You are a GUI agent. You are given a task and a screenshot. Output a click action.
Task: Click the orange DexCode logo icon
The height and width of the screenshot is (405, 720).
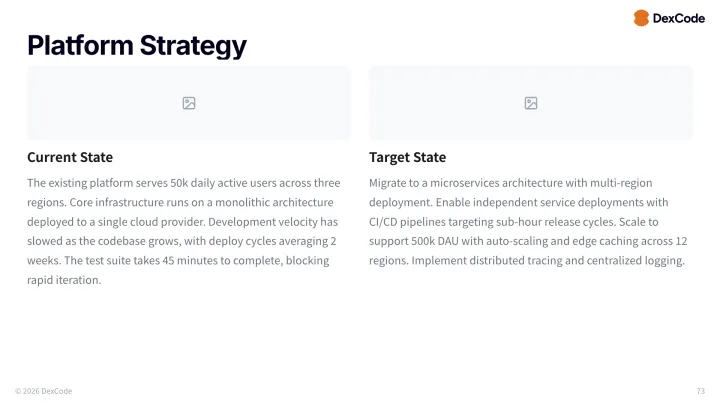click(x=641, y=18)
